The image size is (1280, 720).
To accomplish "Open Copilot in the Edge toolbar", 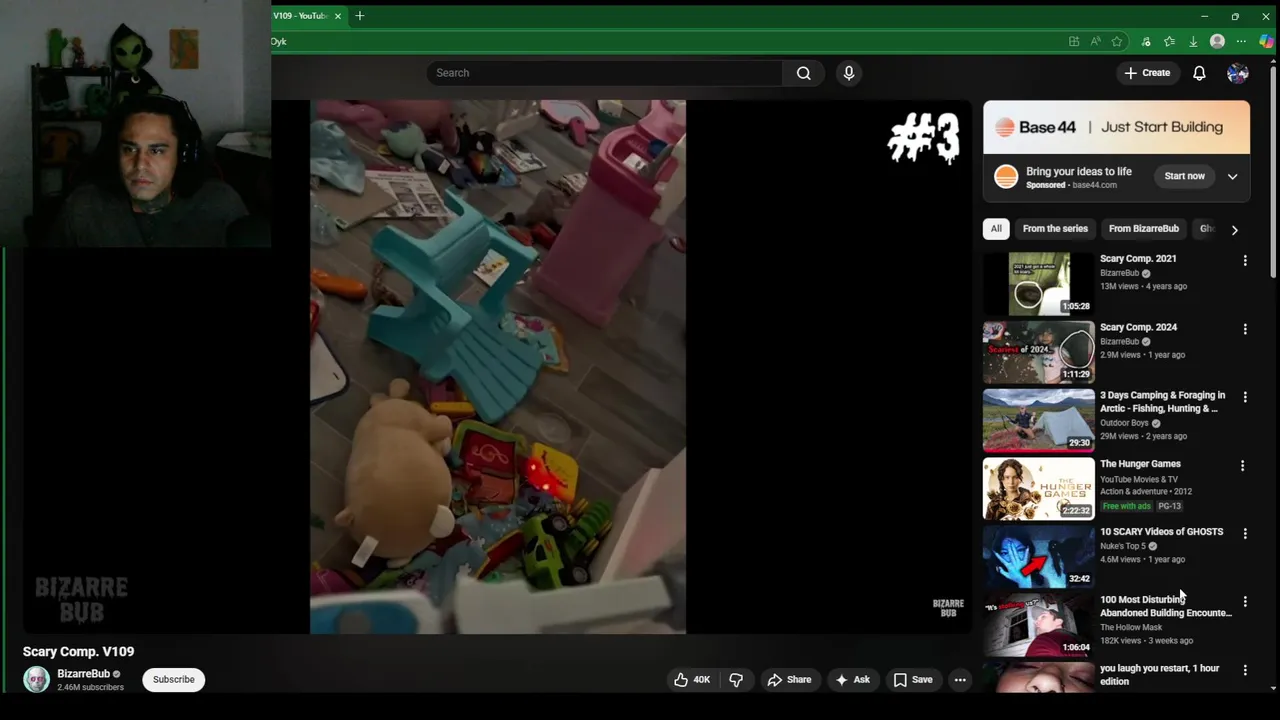I will tap(1266, 41).
